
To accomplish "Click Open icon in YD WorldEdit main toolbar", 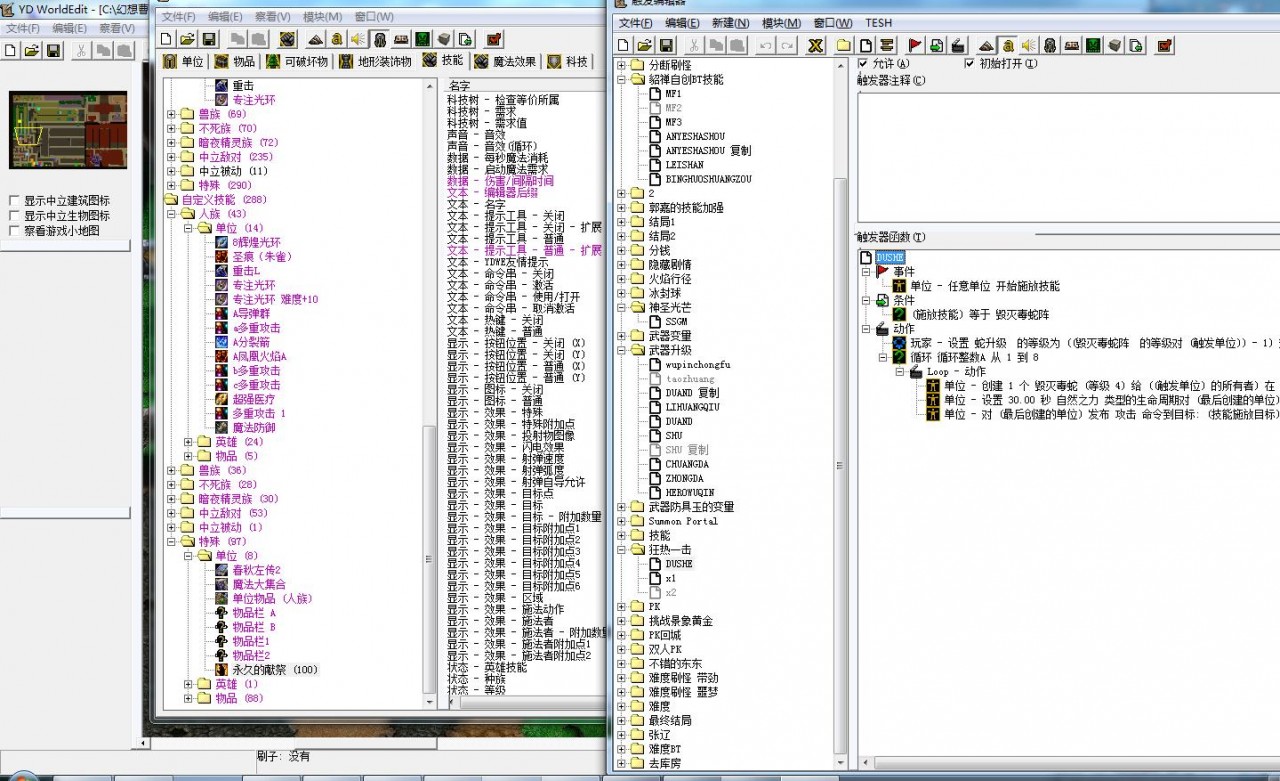I will [32, 50].
